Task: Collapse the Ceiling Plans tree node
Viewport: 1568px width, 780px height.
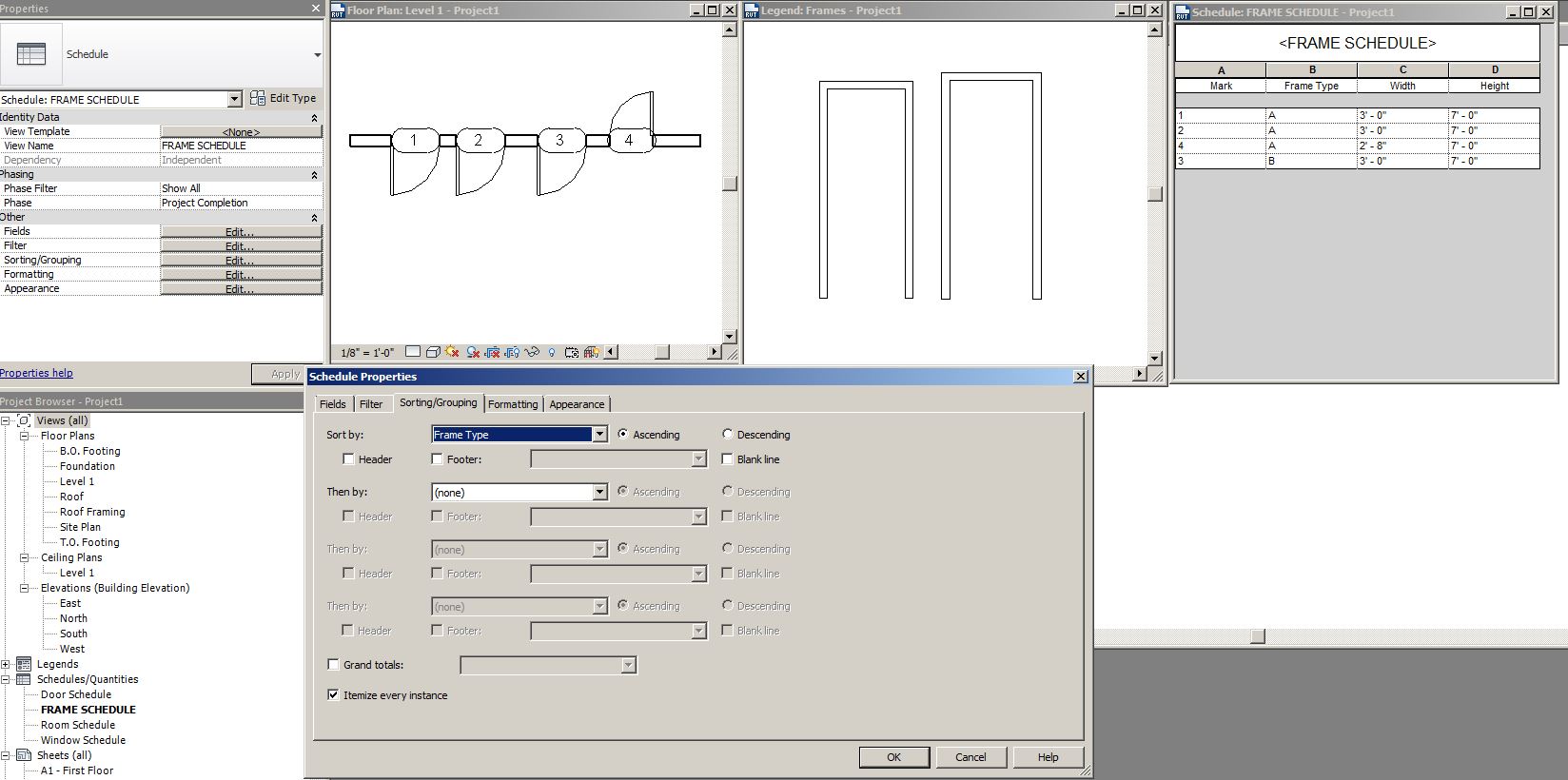Action: [25, 557]
